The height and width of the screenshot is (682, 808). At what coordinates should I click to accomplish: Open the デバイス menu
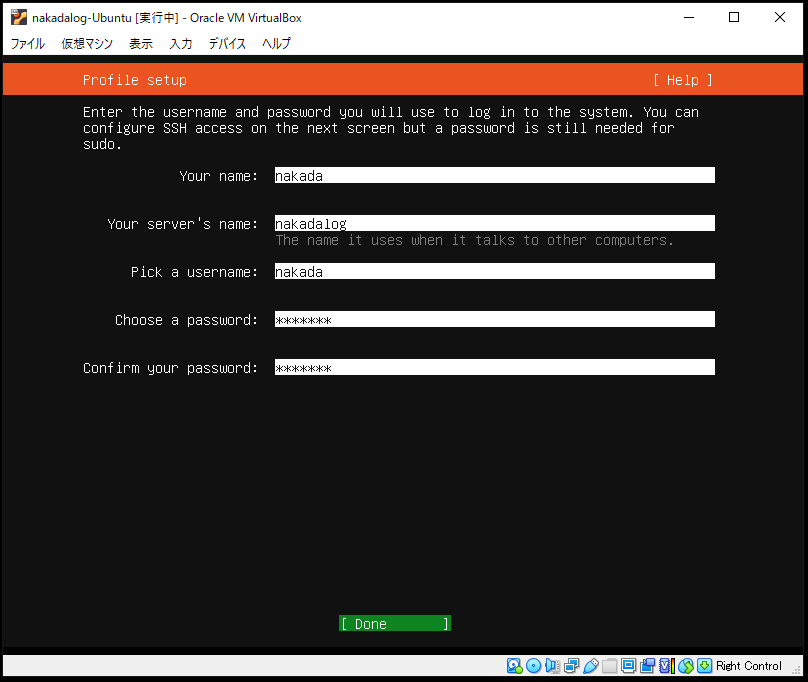pos(227,44)
